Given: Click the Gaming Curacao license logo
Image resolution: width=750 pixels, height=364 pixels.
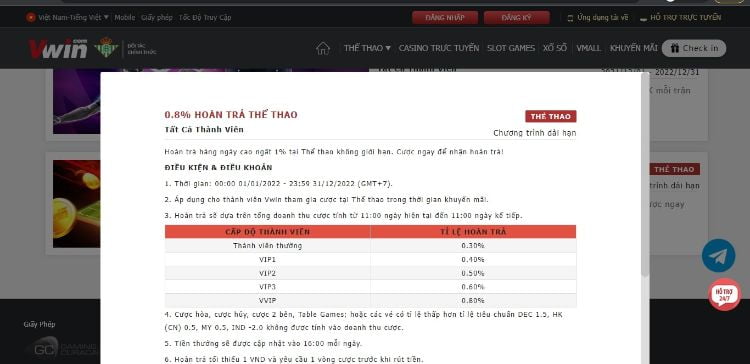Looking at the screenshot, I should tap(62, 348).
